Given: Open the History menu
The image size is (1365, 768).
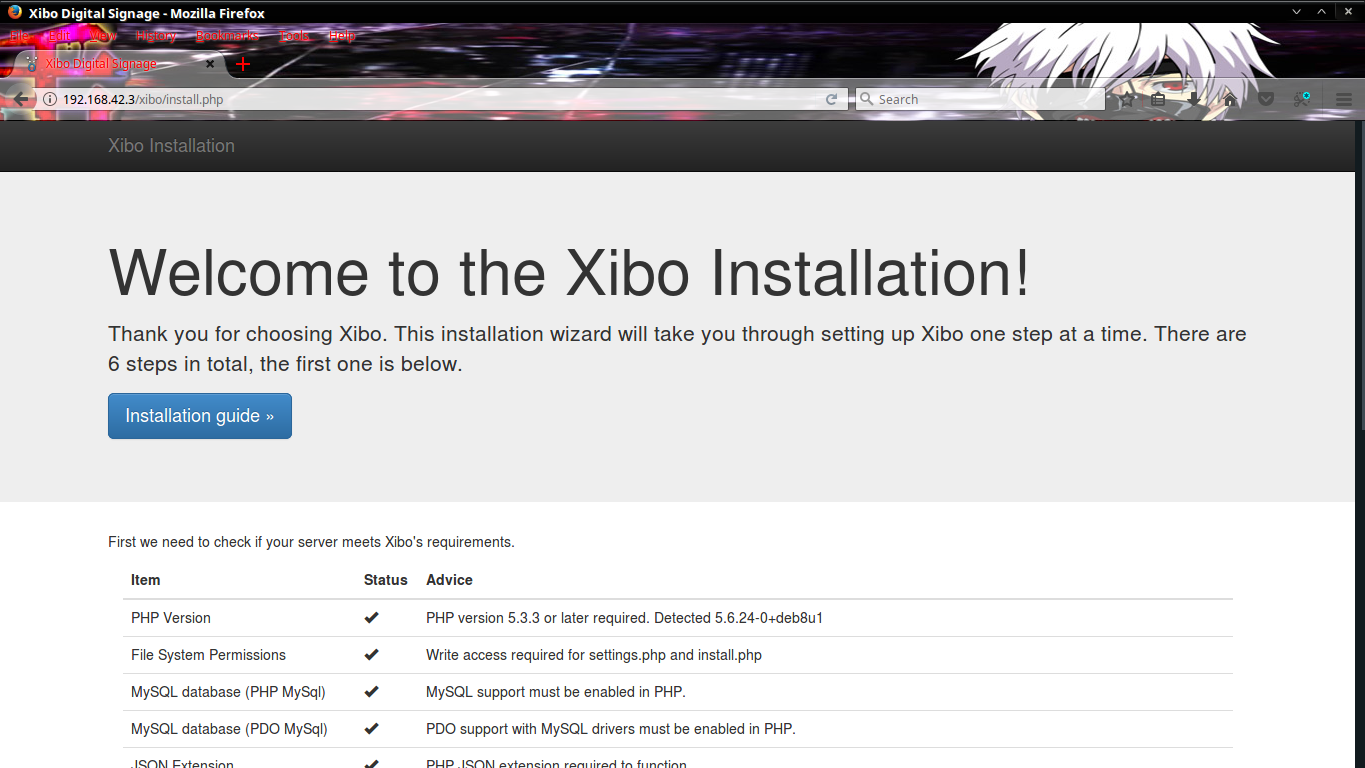Looking at the screenshot, I should tap(155, 35).
